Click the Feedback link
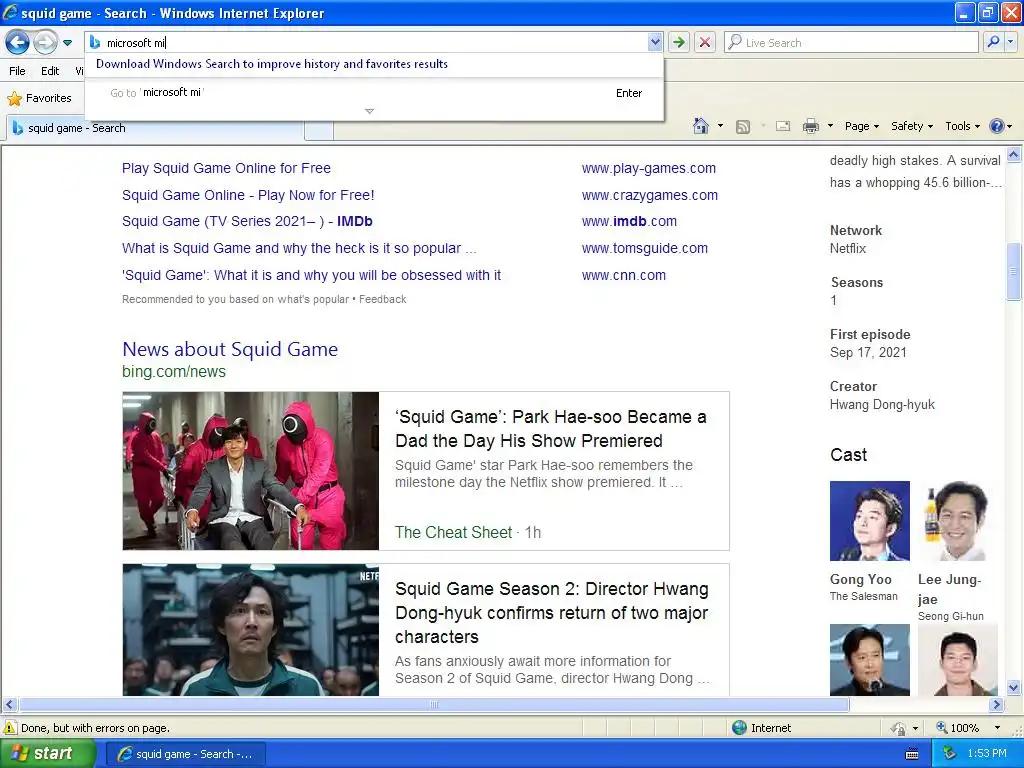 (383, 299)
